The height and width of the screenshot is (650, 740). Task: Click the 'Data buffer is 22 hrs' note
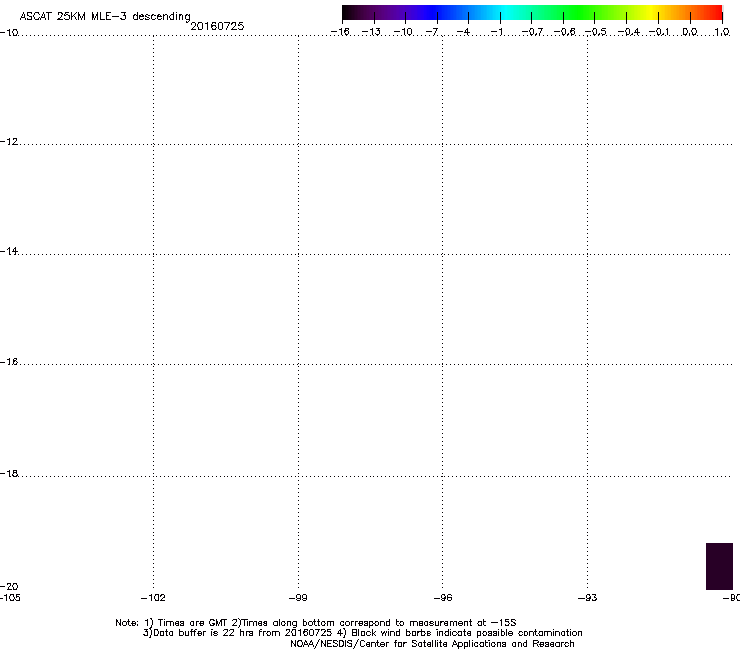click(x=362, y=633)
